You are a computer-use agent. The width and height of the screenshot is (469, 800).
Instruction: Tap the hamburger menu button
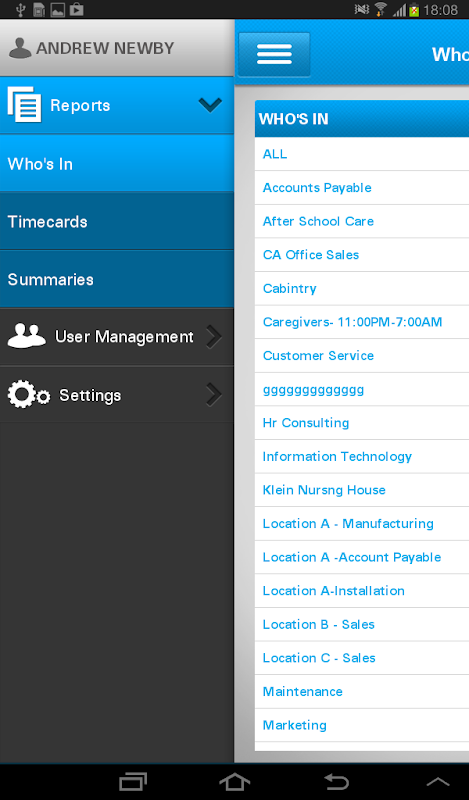274,54
